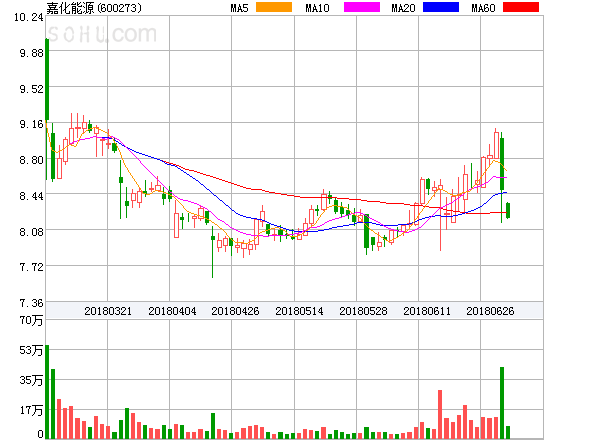Select the MA5 legend label
Screen dimensions: 600x440
(x=239, y=8)
